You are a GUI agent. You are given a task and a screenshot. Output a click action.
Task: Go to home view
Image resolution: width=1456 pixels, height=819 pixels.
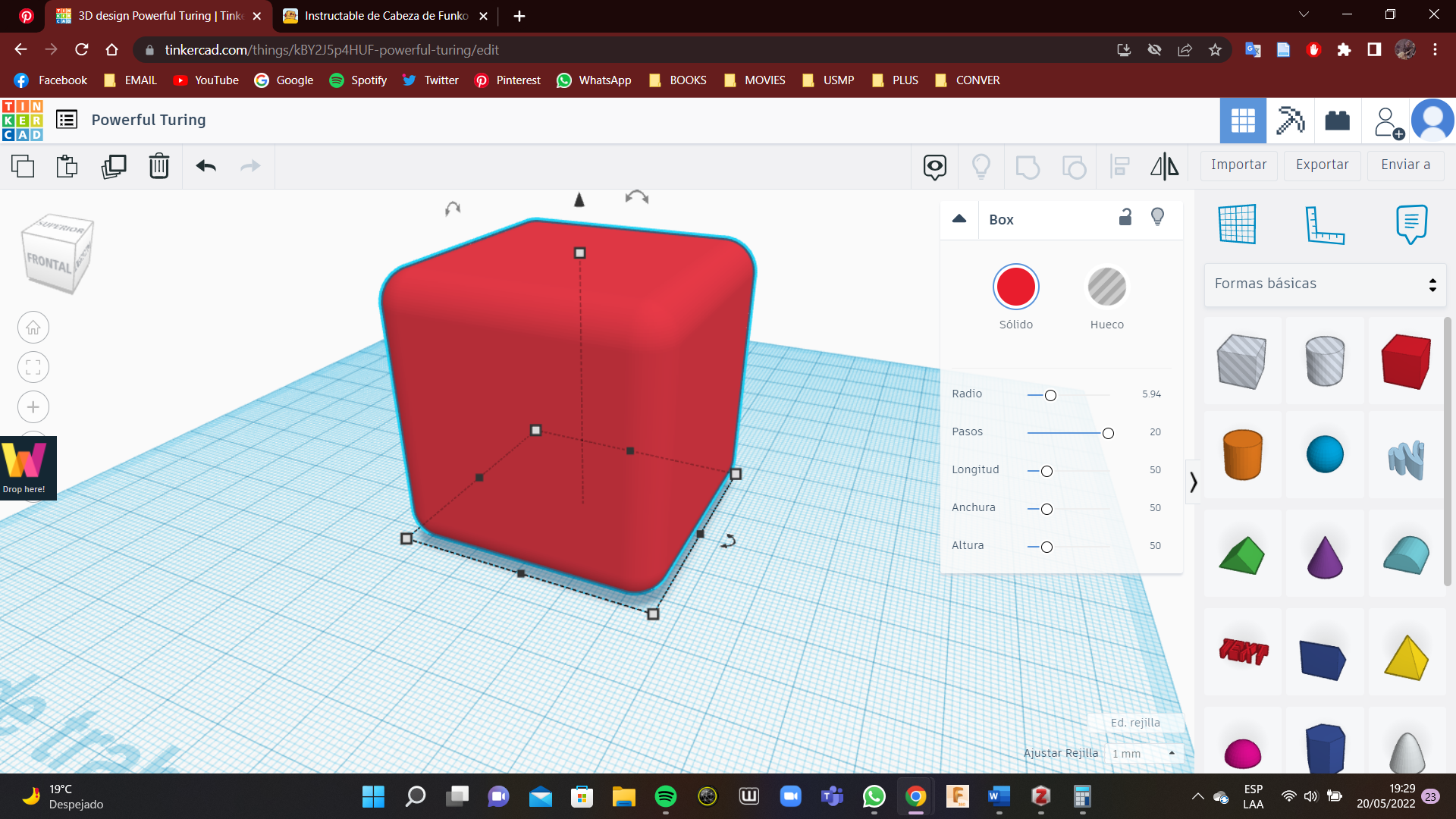click(33, 328)
